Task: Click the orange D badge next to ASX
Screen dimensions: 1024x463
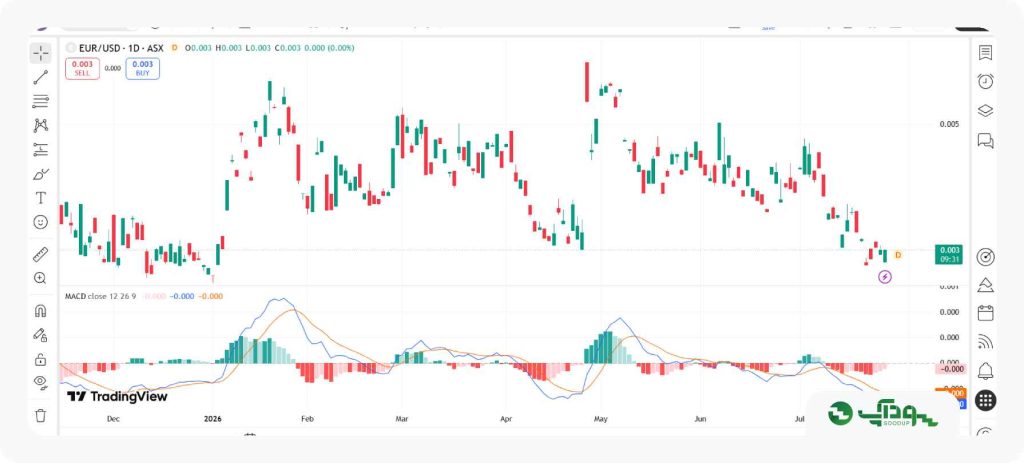Action: pos(174,48)
